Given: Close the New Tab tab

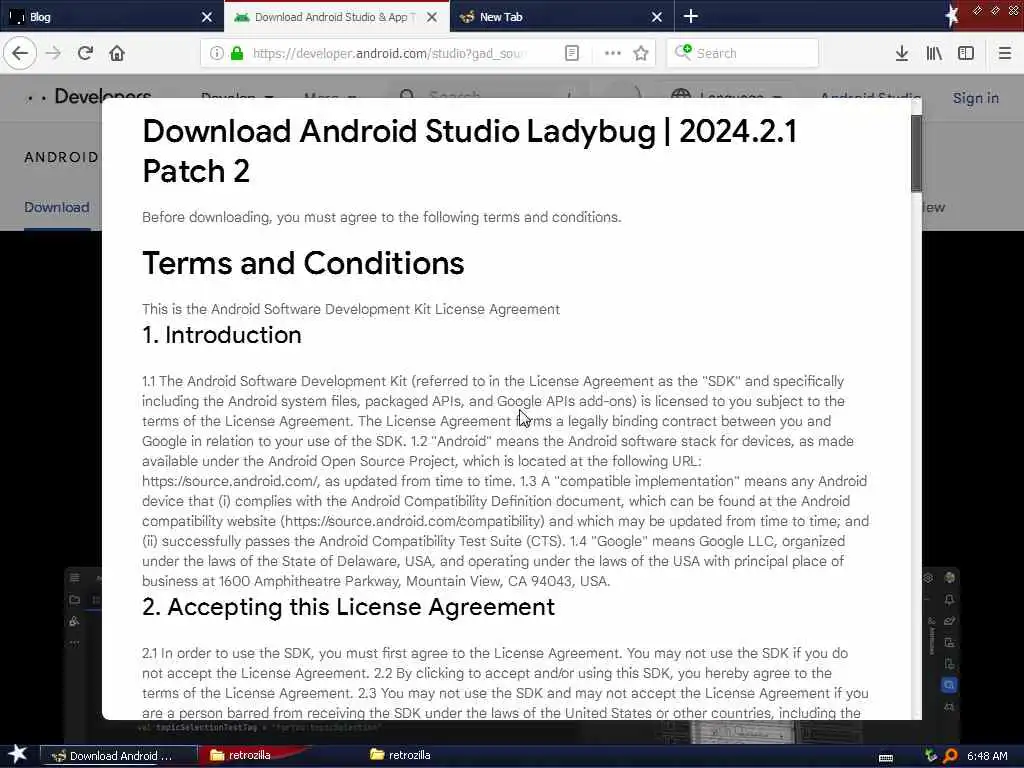Looking at the screenshot, I should point(657,17).
